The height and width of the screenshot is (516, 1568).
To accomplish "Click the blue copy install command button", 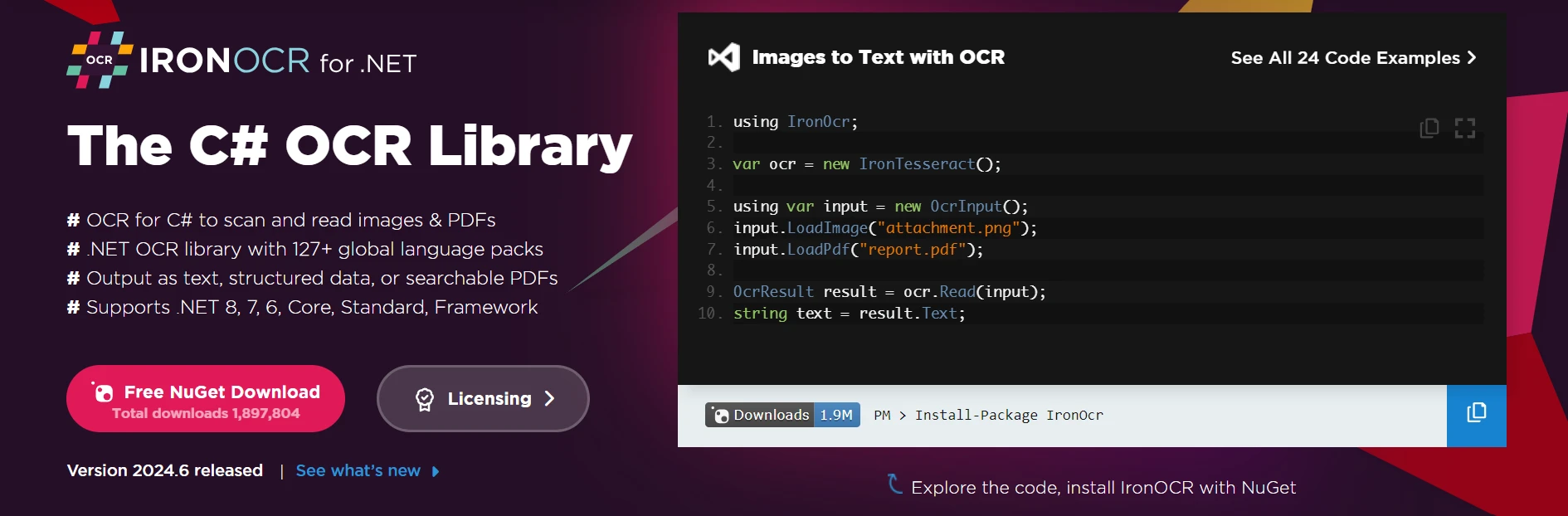I will click(1476, 415).
